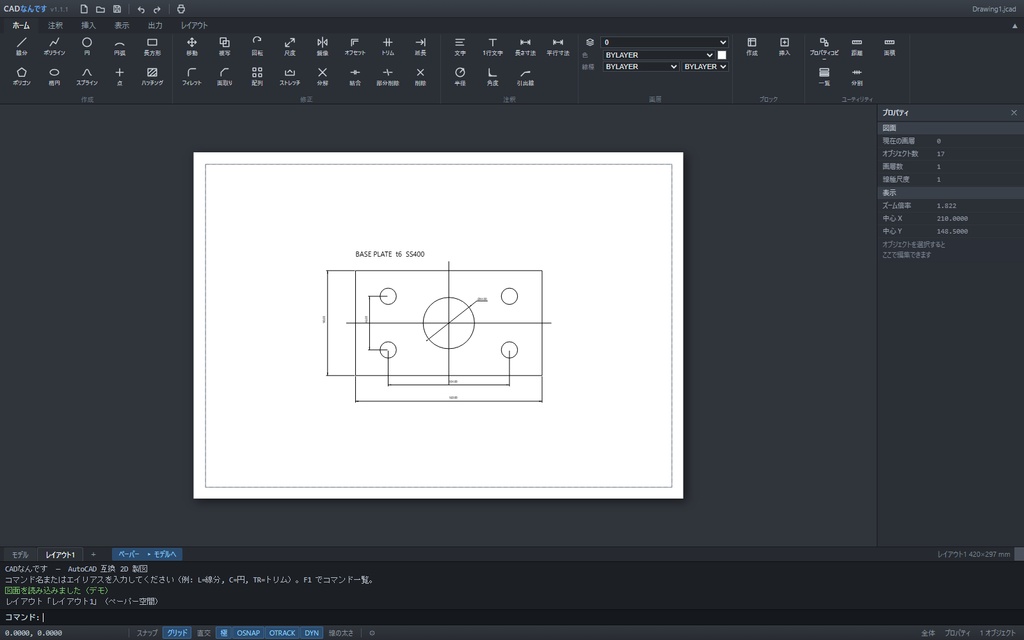The width and height of the screenshot is (1024, 640).
Task: Toggle Grid (グリッド) in status bar
Action: coord(177,633)
